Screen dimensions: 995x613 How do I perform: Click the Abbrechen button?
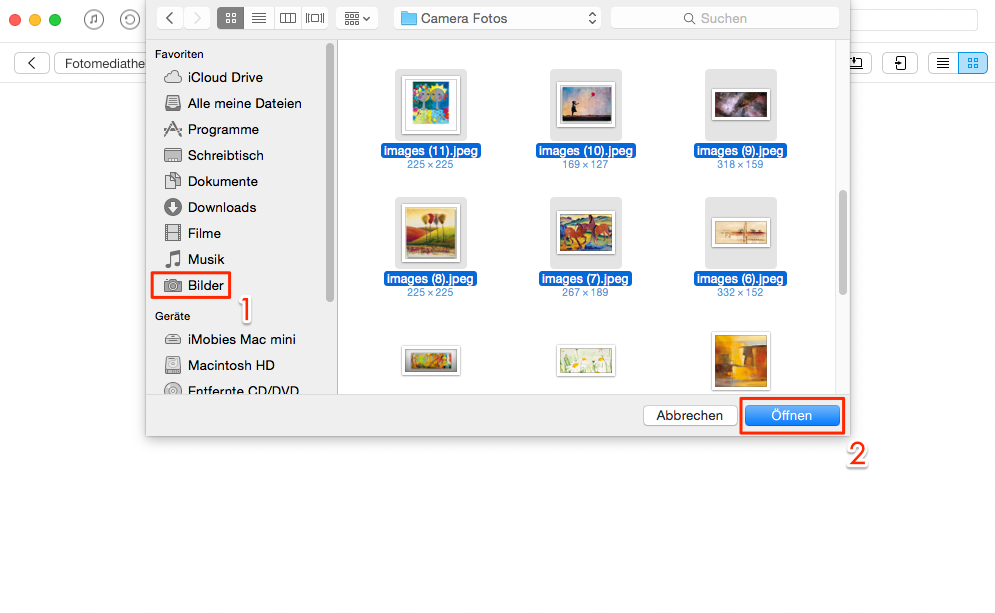[690, 416]
